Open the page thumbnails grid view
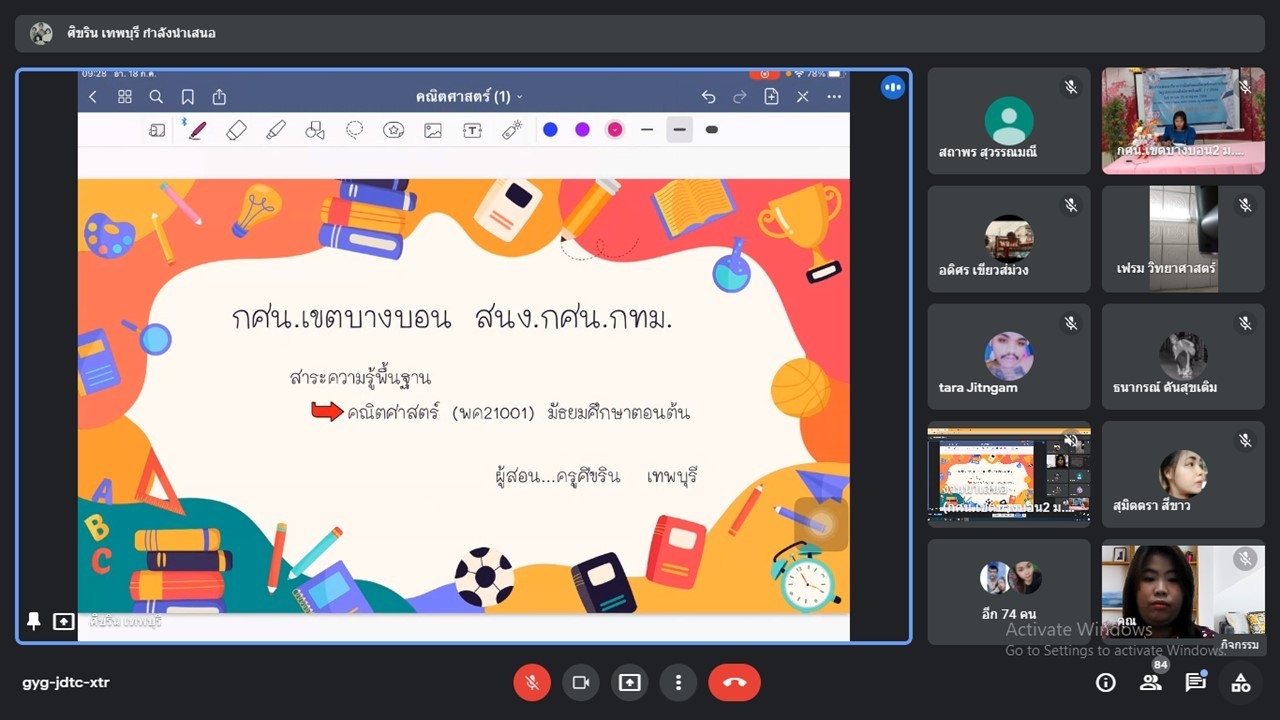This screenshot has width=1280, height=720. coord(125,97)
